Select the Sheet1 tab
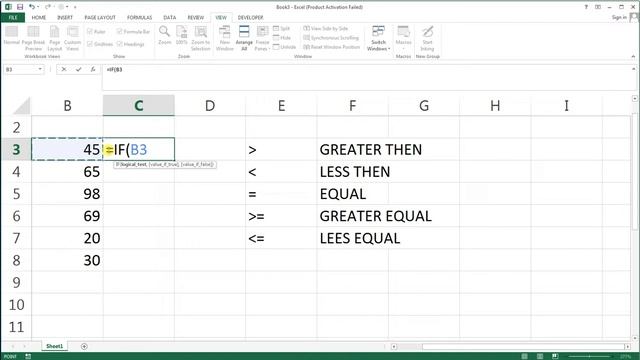640x360 pixels. tap(54, 346)
